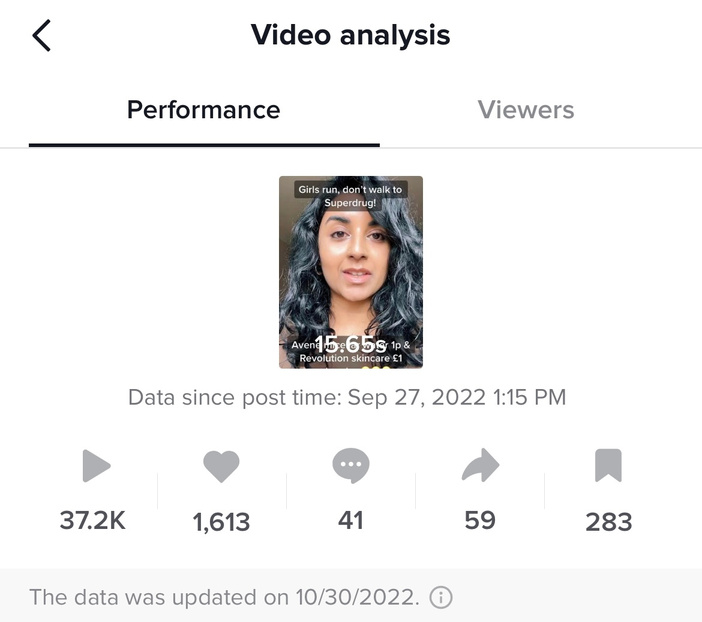Switch to the Viewers tab
The image size is (702, 622).
pos(526,109)
